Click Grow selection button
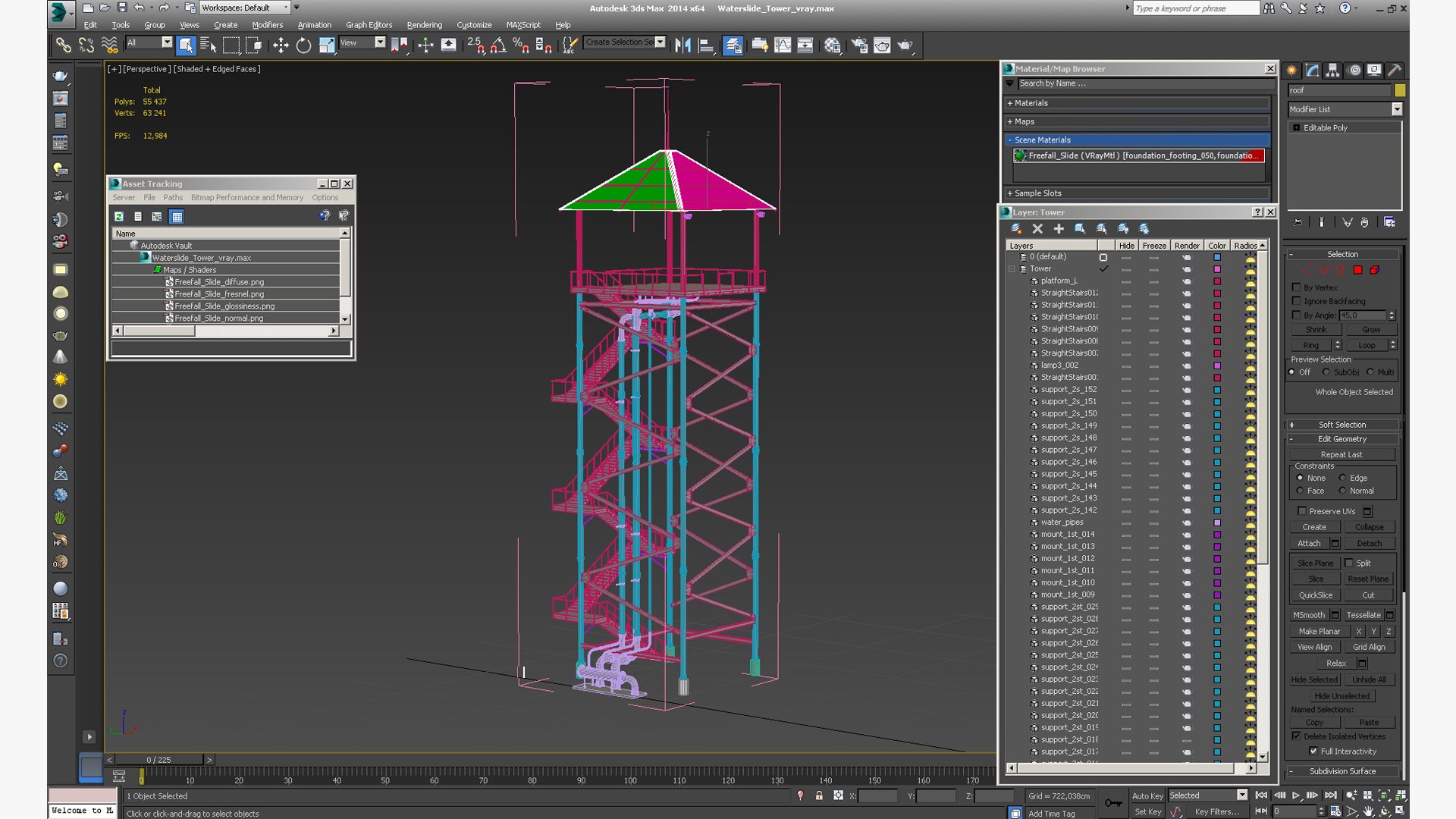The width and height of the screenshot is (1456, 819). pyautogui.click(x=1371, y=330)
